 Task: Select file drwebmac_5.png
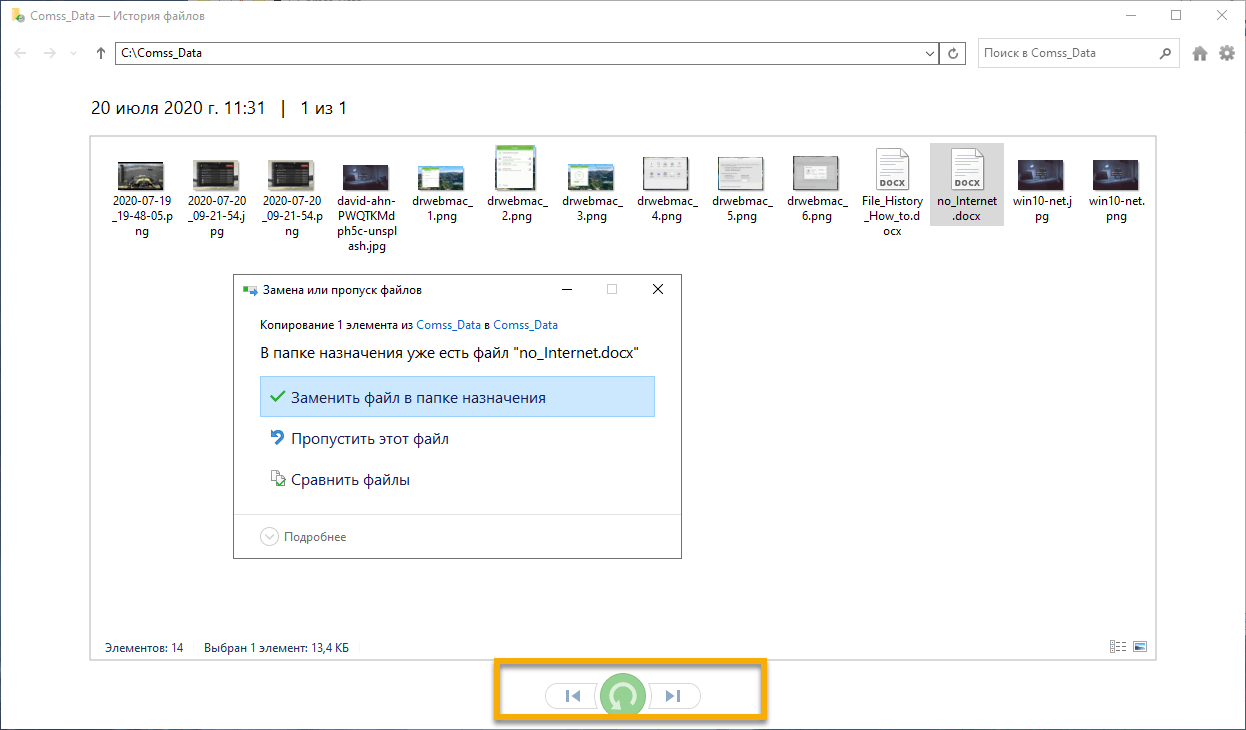(x=742, y=186)
